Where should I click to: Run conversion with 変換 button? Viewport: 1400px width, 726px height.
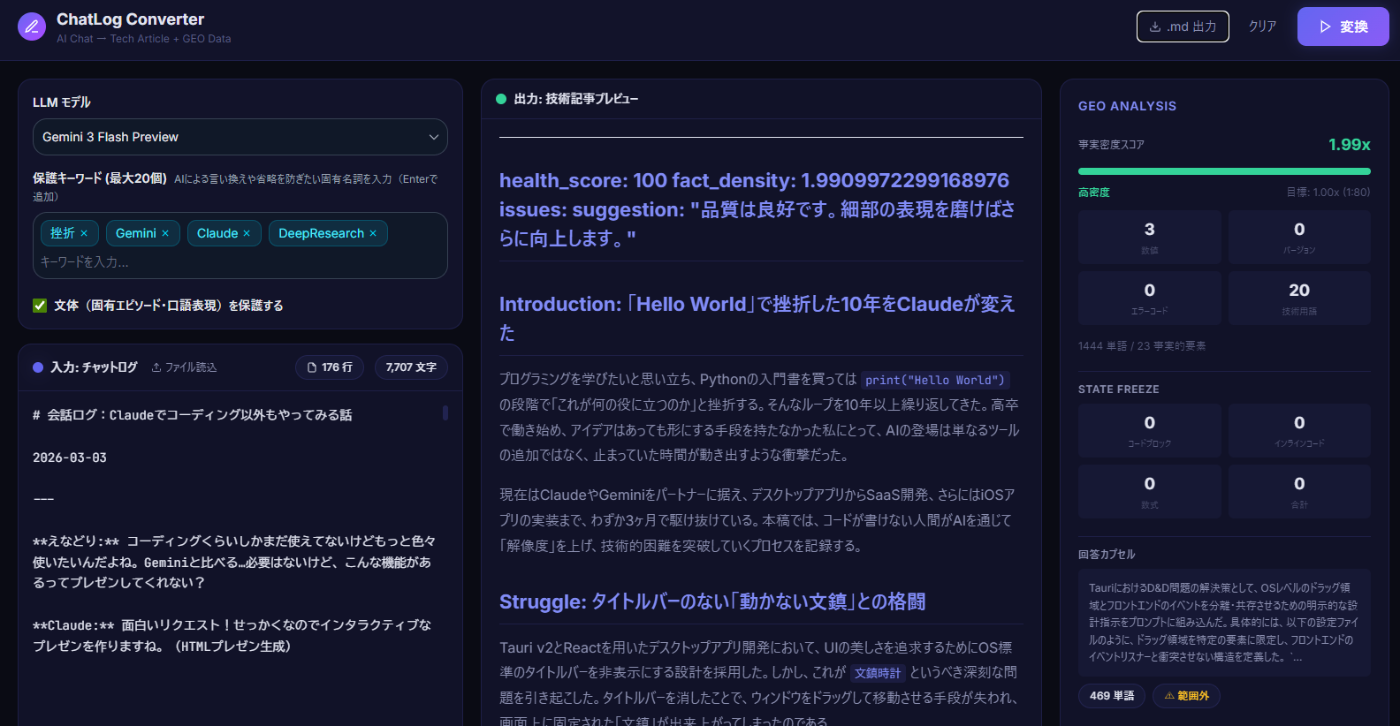[1343, 27]
